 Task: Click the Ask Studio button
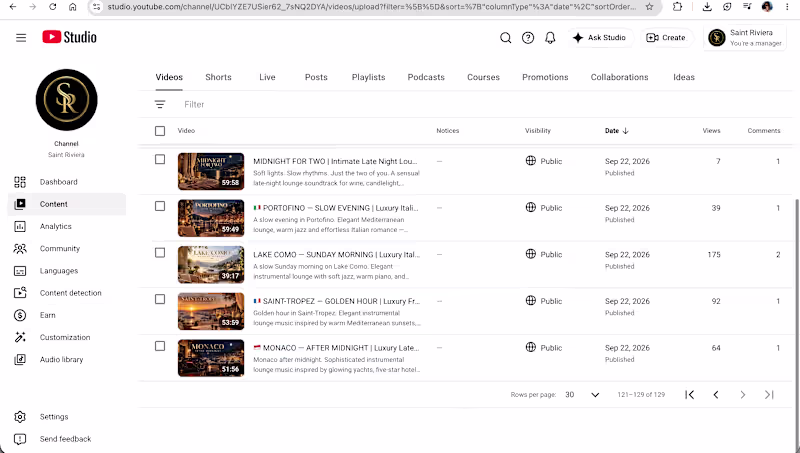pyautogui.click(x=599, y=38)
